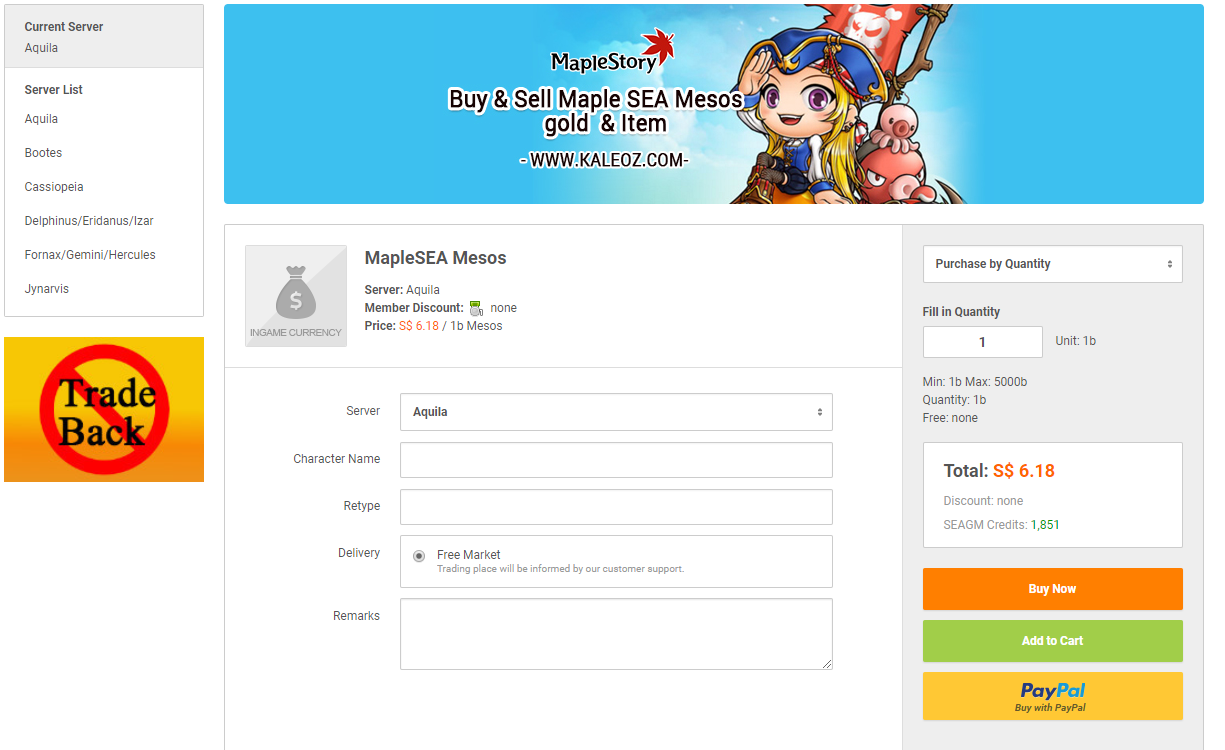The image size is (1225, 750).
Task: Focus the Character Name input field
Action: (x=616, y=460)
